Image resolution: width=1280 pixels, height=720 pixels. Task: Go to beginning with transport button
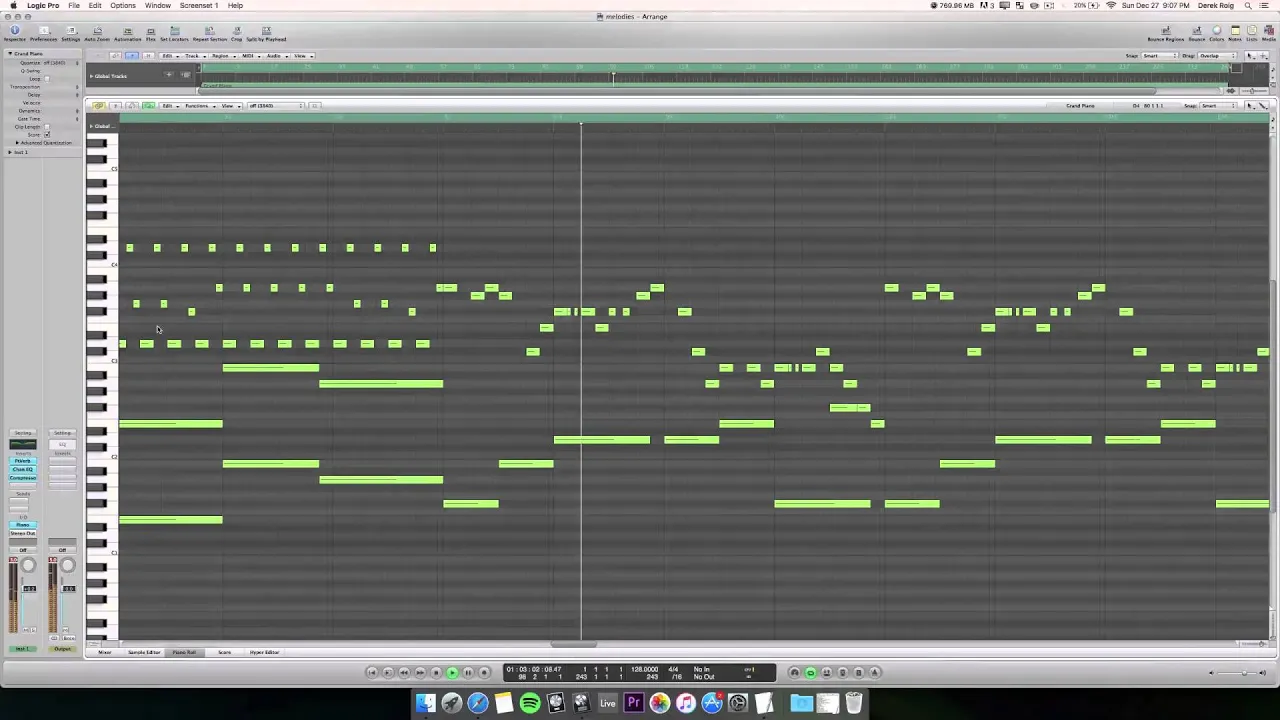pos(372,673)
